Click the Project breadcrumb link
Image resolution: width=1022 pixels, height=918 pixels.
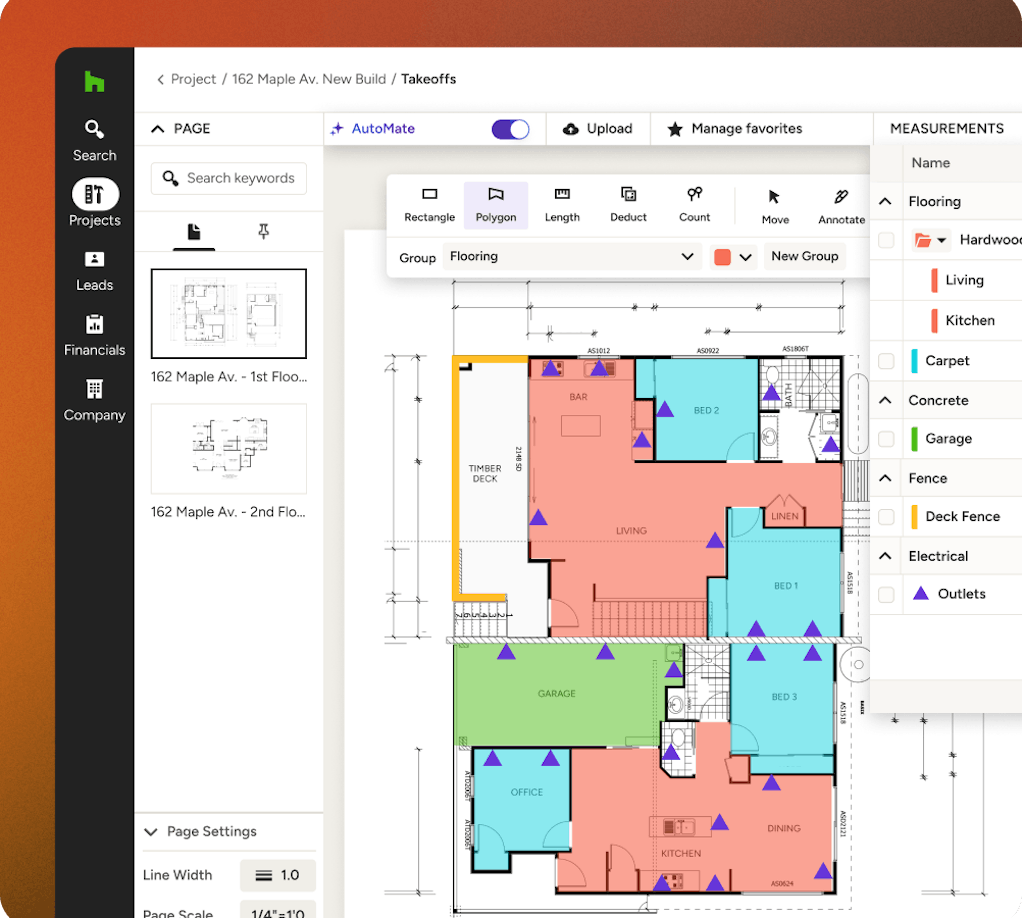pyautogui.click(x=193, y=79)
